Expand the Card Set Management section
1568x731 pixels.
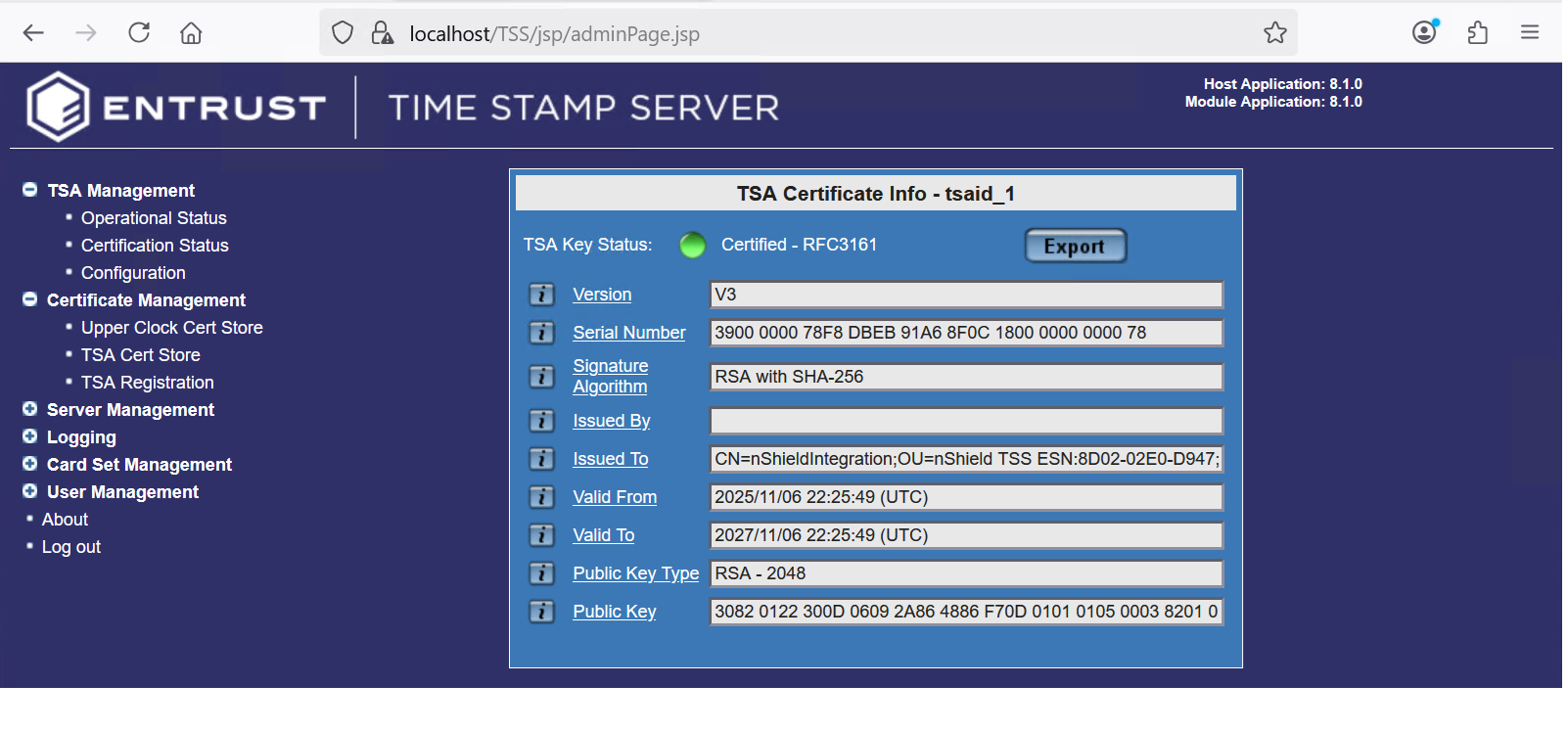(30, 464)
